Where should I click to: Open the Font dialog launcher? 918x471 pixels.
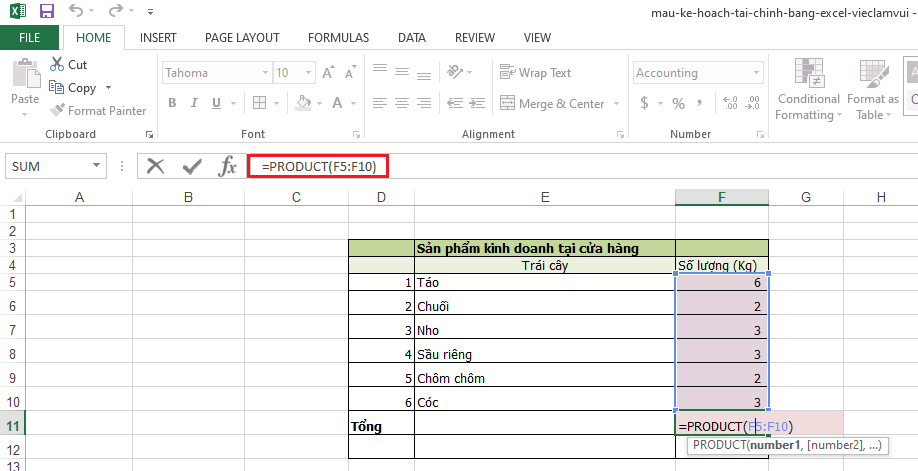(x=356, y=135)
